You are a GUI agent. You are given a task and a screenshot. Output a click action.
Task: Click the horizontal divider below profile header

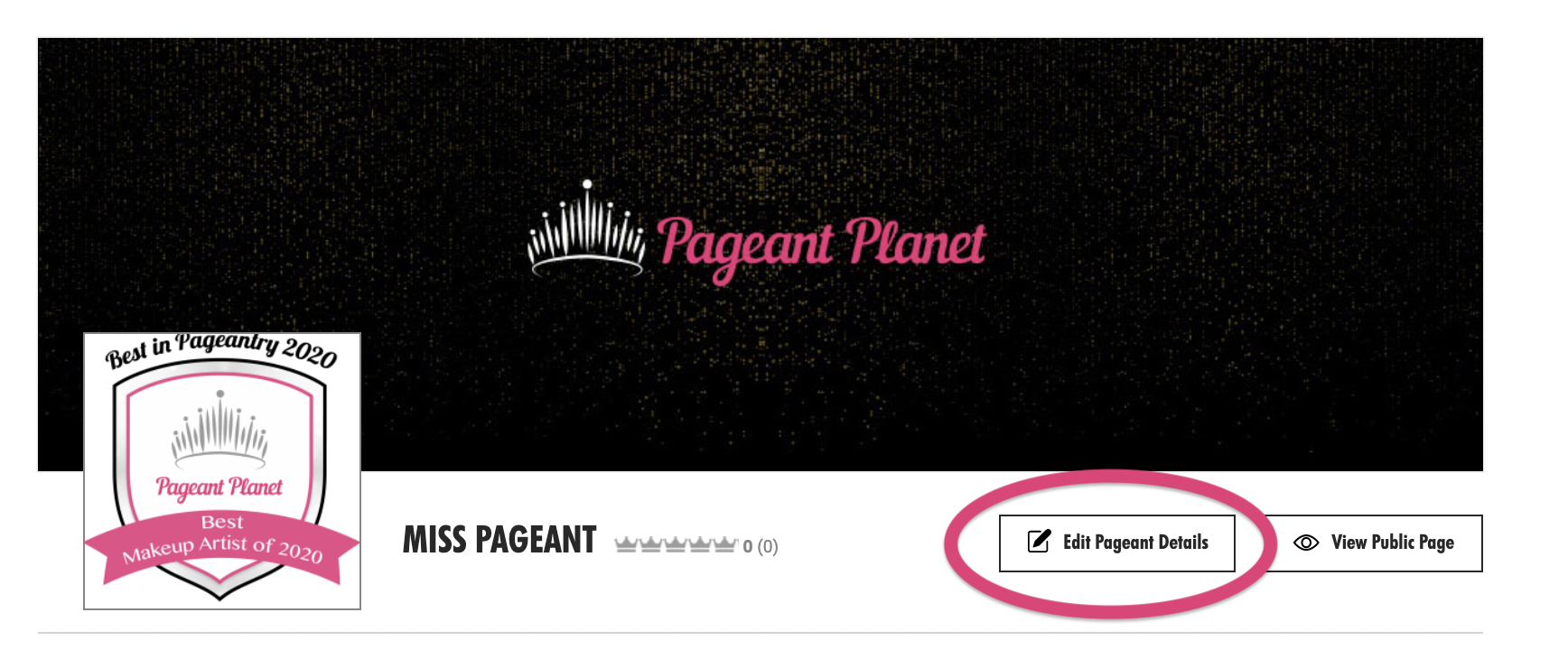click(x=761, y=633)
